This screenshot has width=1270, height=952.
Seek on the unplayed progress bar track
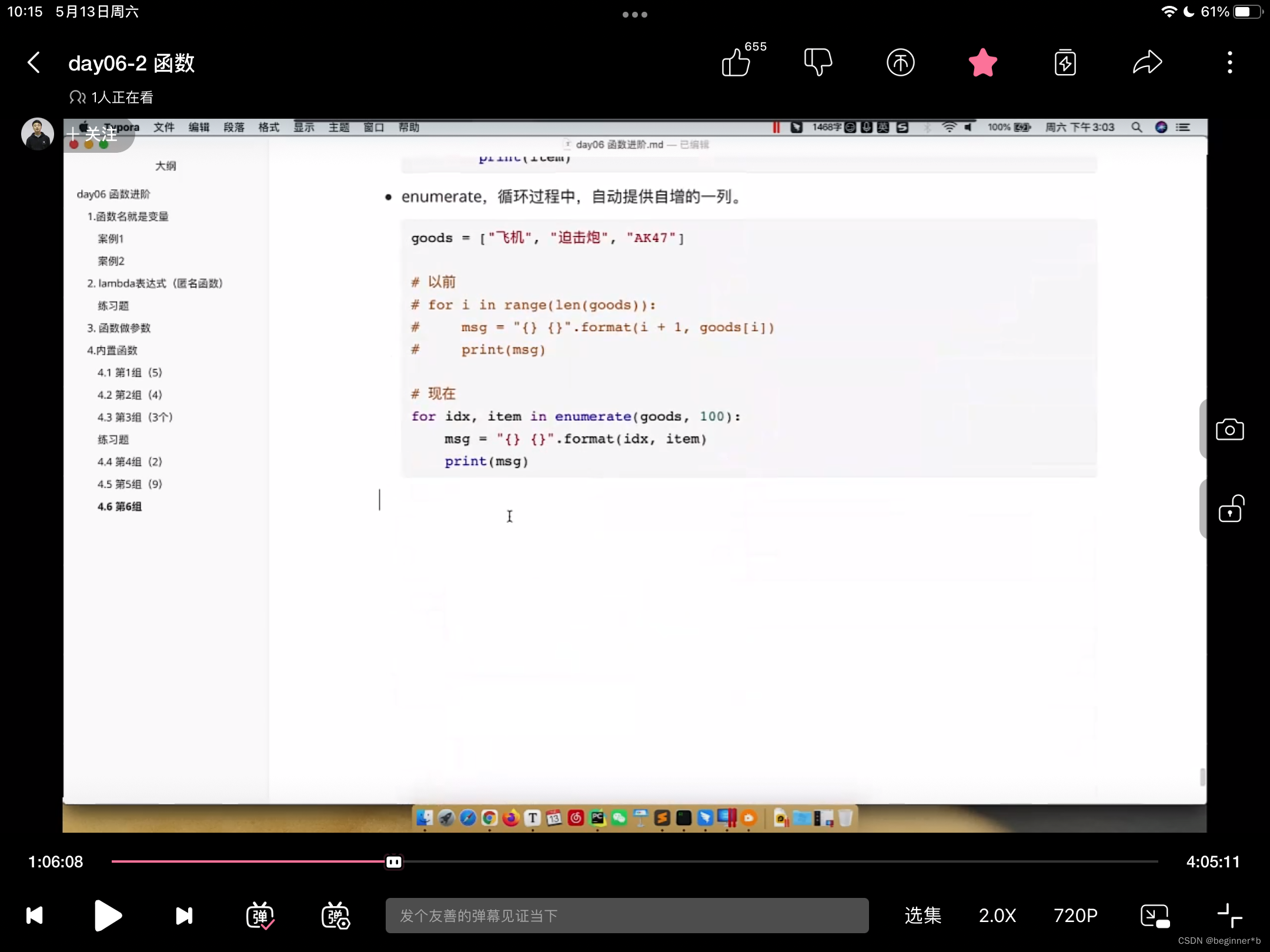[781, 862]
